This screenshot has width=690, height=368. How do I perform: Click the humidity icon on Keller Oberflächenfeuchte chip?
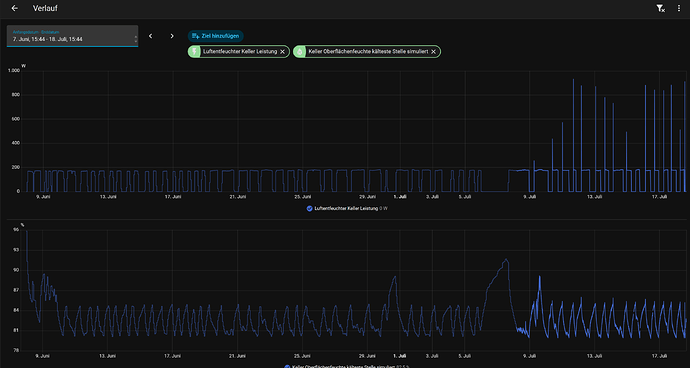(299, 52)
